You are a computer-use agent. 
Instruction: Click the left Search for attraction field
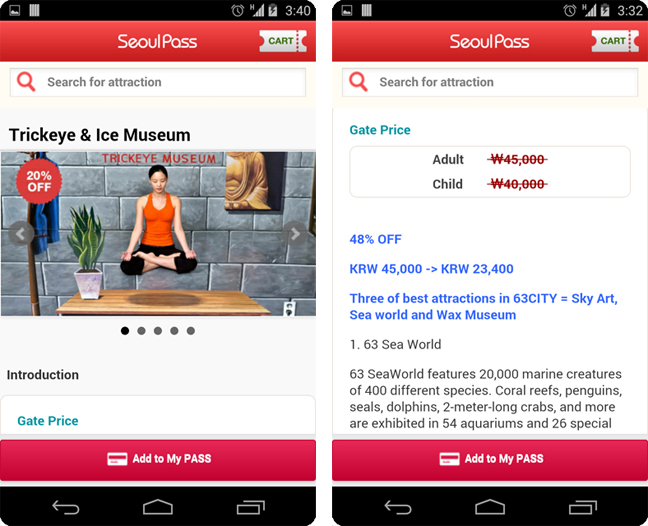click(158, 82)
